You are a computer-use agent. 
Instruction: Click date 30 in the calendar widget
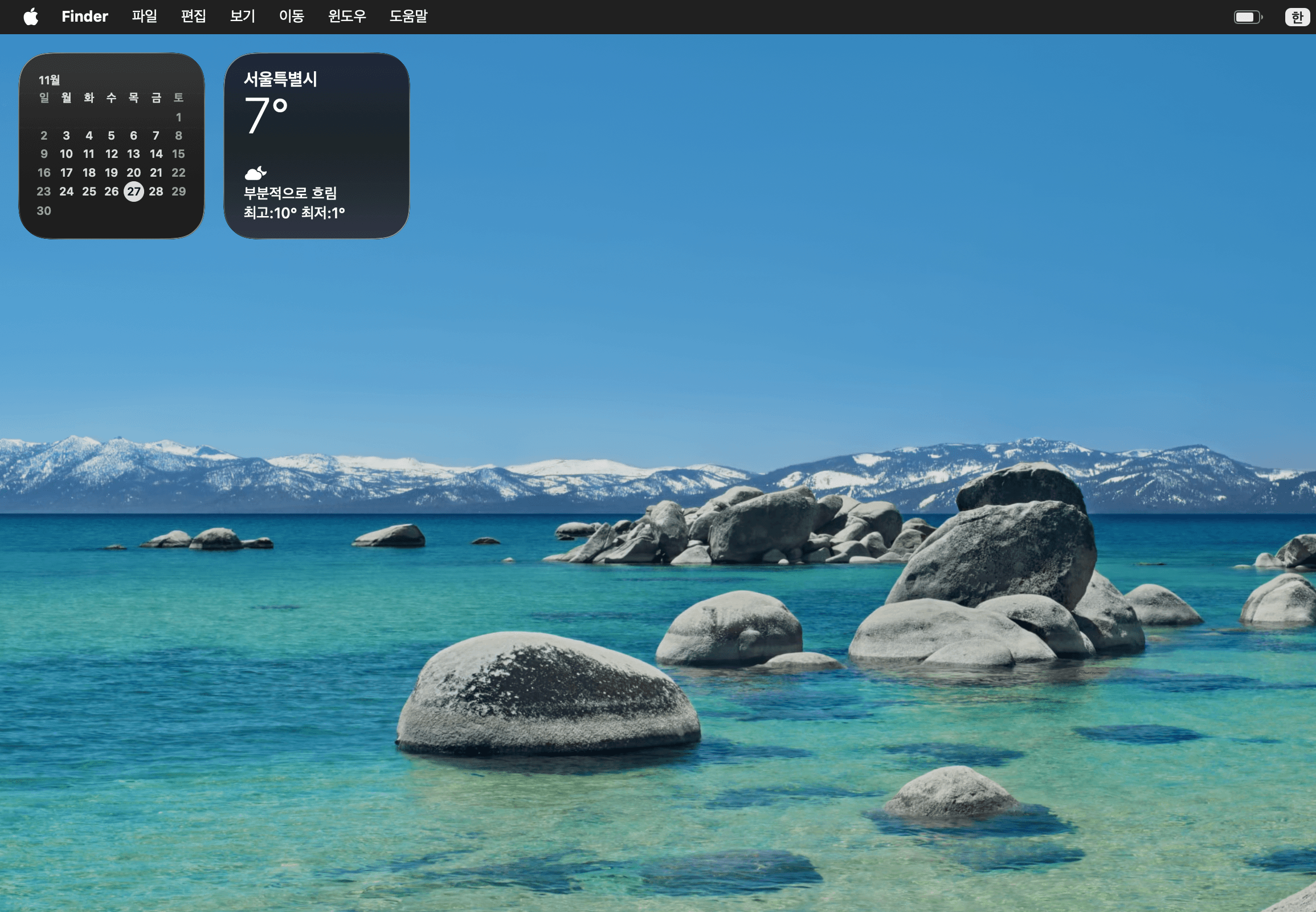click(43, 210)
